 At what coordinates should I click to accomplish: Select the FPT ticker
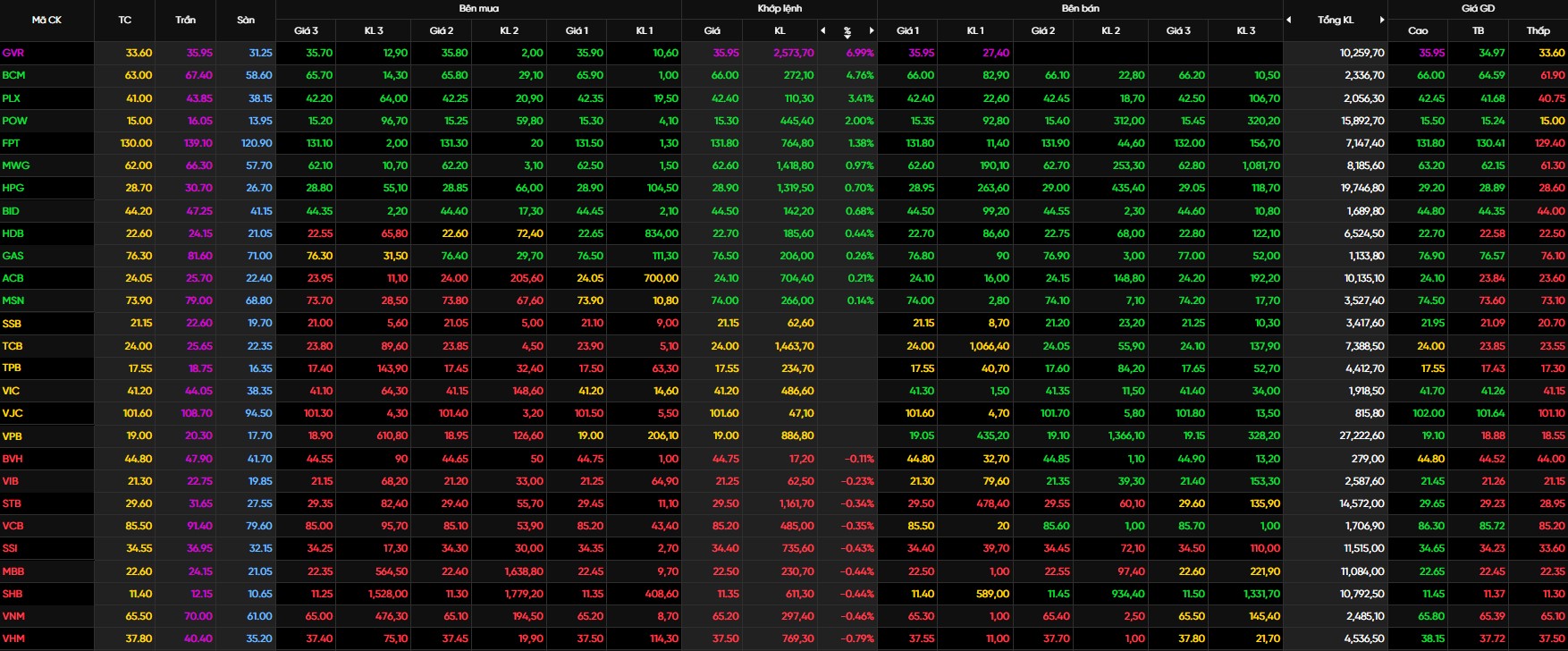pos(11,143)
